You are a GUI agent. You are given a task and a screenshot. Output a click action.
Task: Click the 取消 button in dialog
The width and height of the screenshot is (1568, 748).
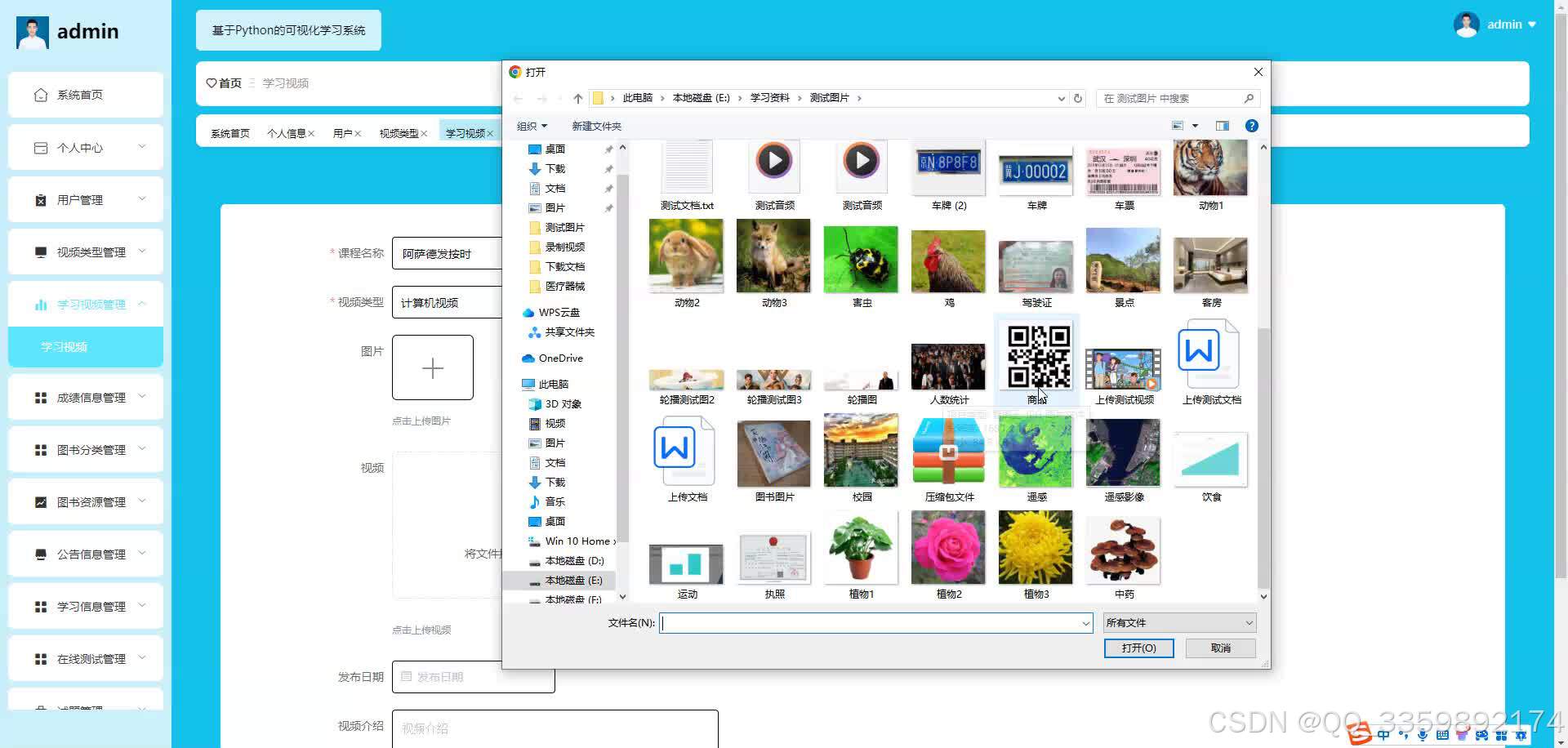[1221, 648]
